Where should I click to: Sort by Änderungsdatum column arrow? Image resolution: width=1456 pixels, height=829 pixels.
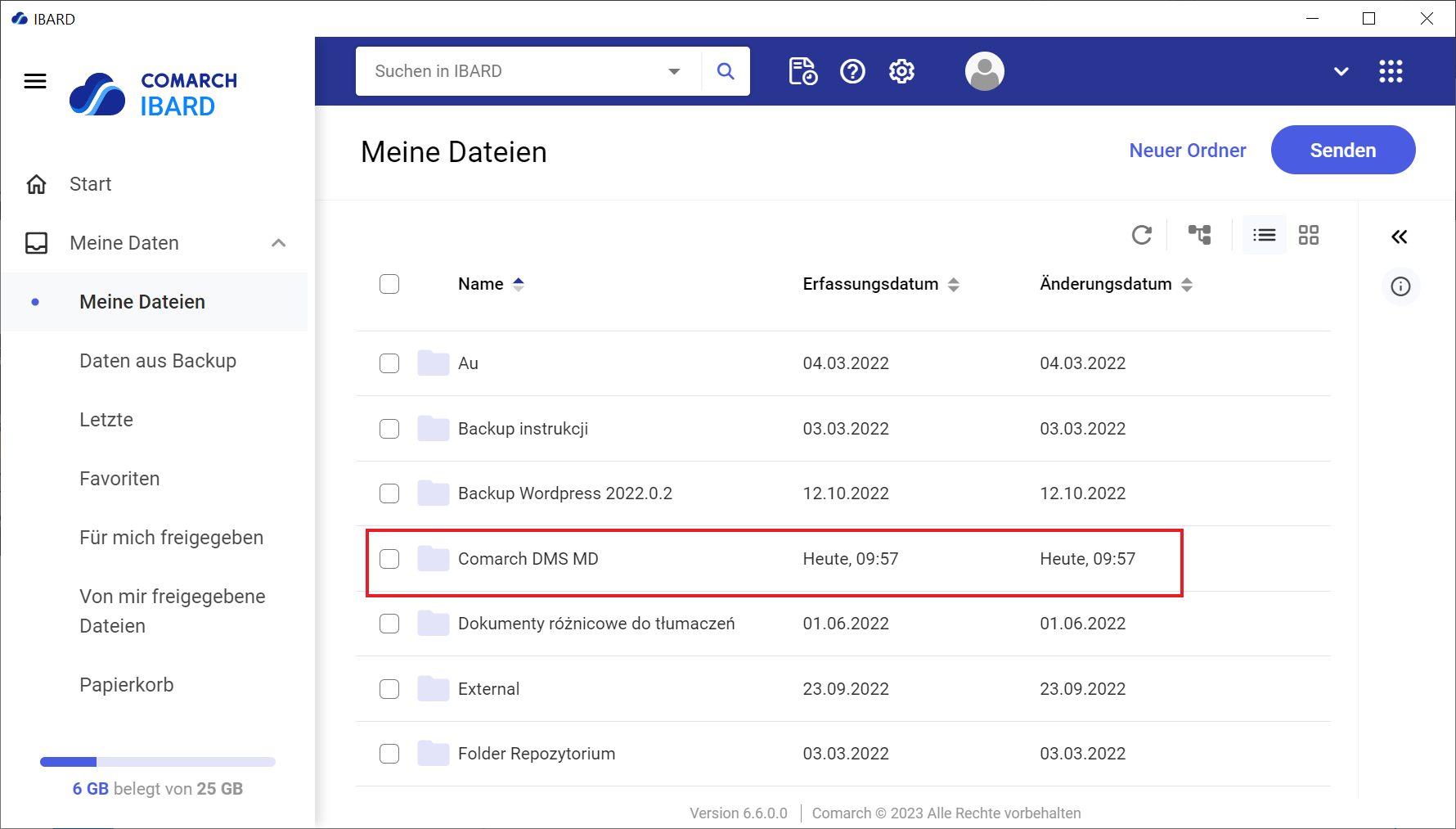(1187, 284)
